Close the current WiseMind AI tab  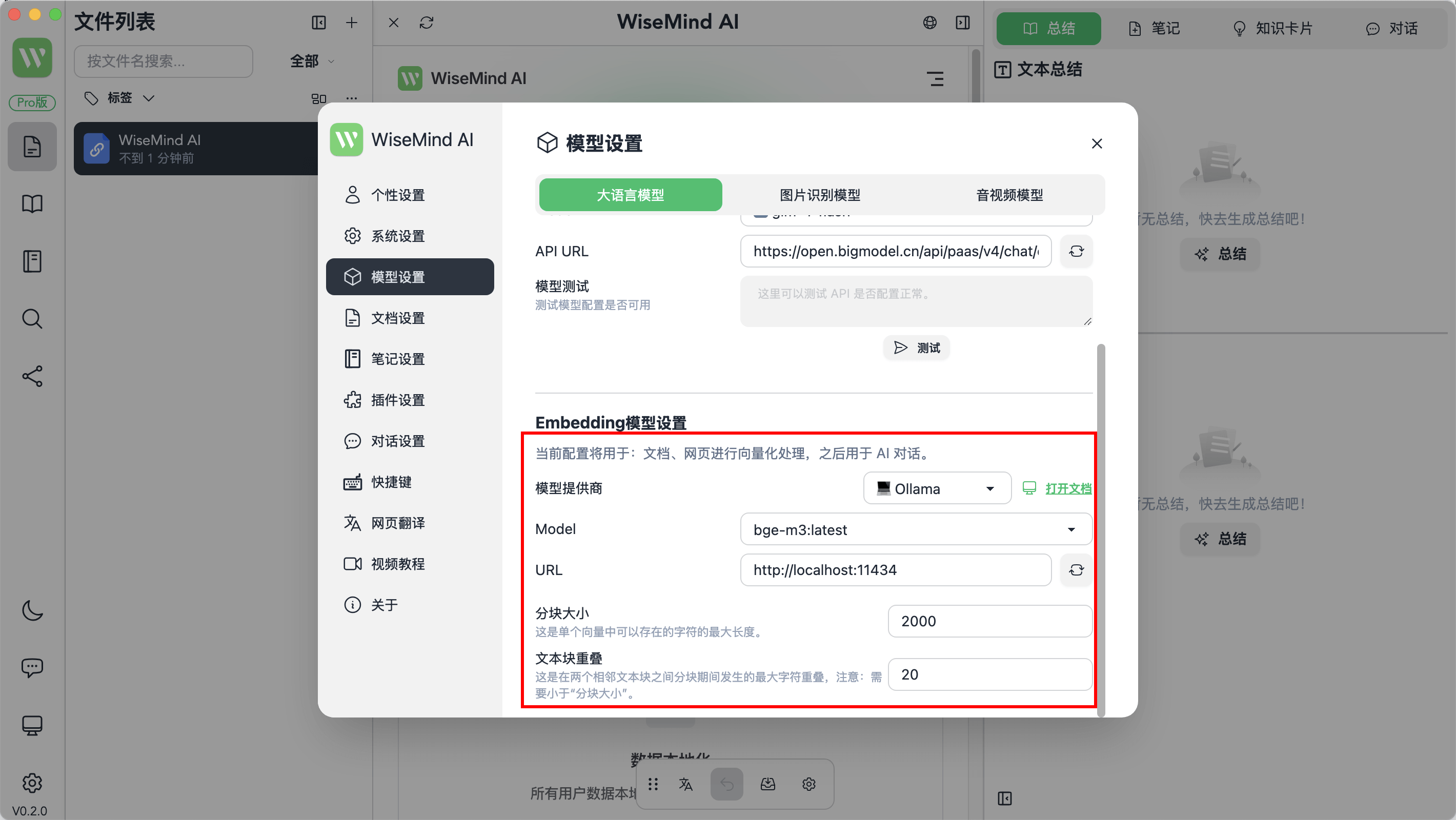point(394,23)
